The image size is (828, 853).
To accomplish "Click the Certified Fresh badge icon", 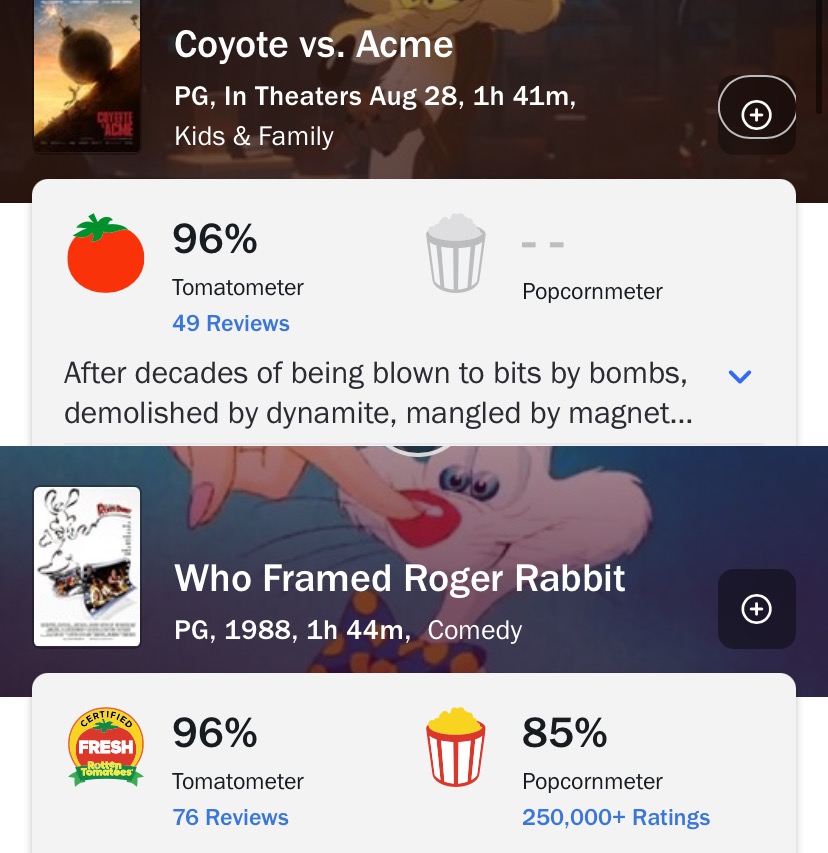I will pos(106,747).
